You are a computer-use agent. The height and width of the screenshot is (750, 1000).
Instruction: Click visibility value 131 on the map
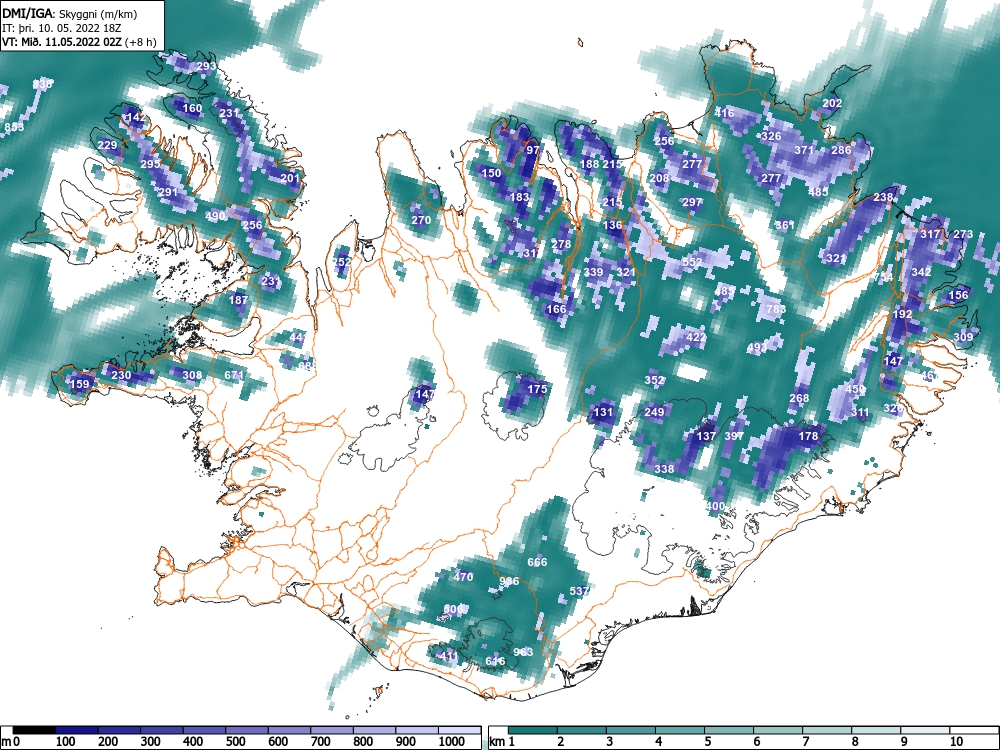pyautogui.click(x=603, y=413)
